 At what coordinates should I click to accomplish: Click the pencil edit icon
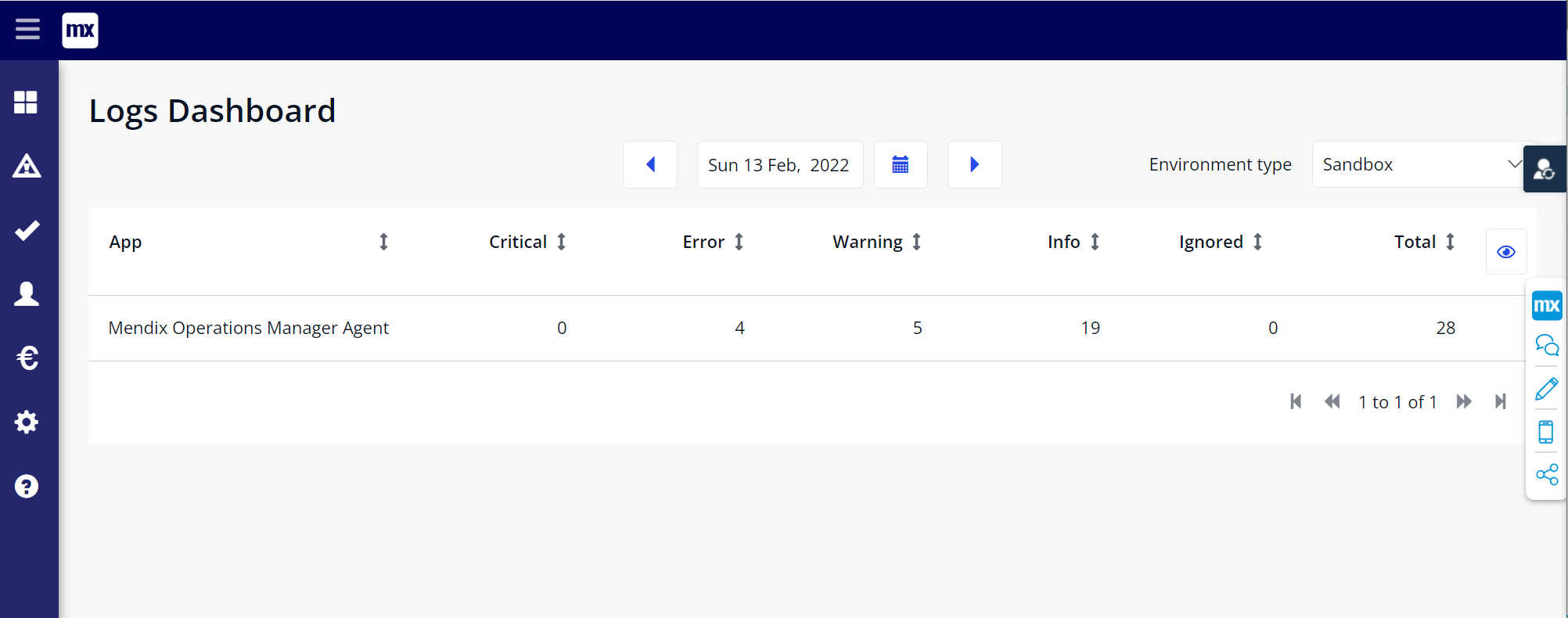pyautogui.click(x=1547, y=389)
